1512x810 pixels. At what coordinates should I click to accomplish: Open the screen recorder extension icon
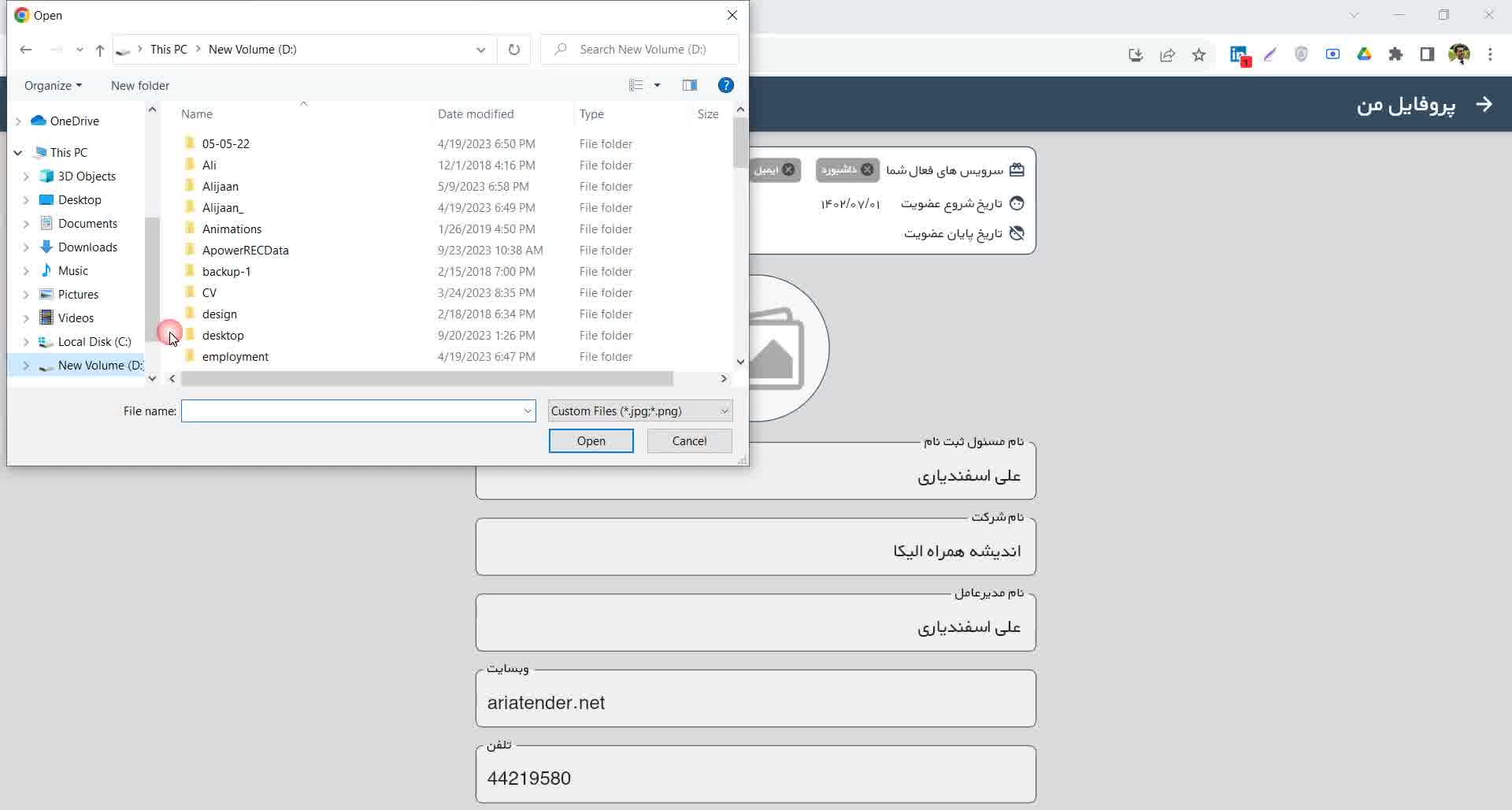tap(1332, 54)
